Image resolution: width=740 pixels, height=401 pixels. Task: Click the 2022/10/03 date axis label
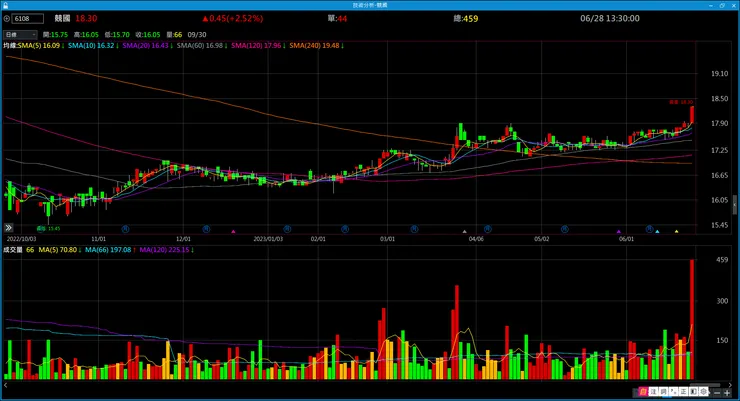tap(21, 239)
